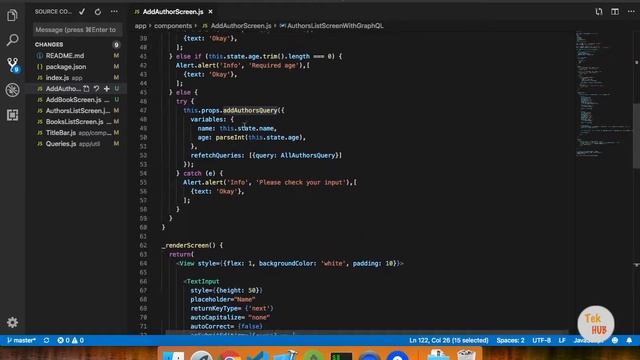This screenshot has height=360, width=640.
Task: Discard changes on AddAuthorScreen row
Action: 96,89
